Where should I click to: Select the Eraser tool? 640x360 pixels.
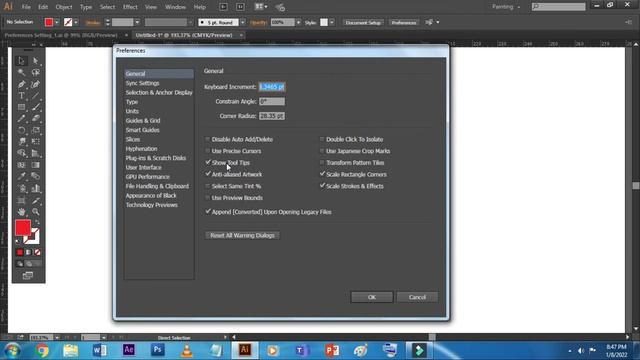click(x=36, y=118)
